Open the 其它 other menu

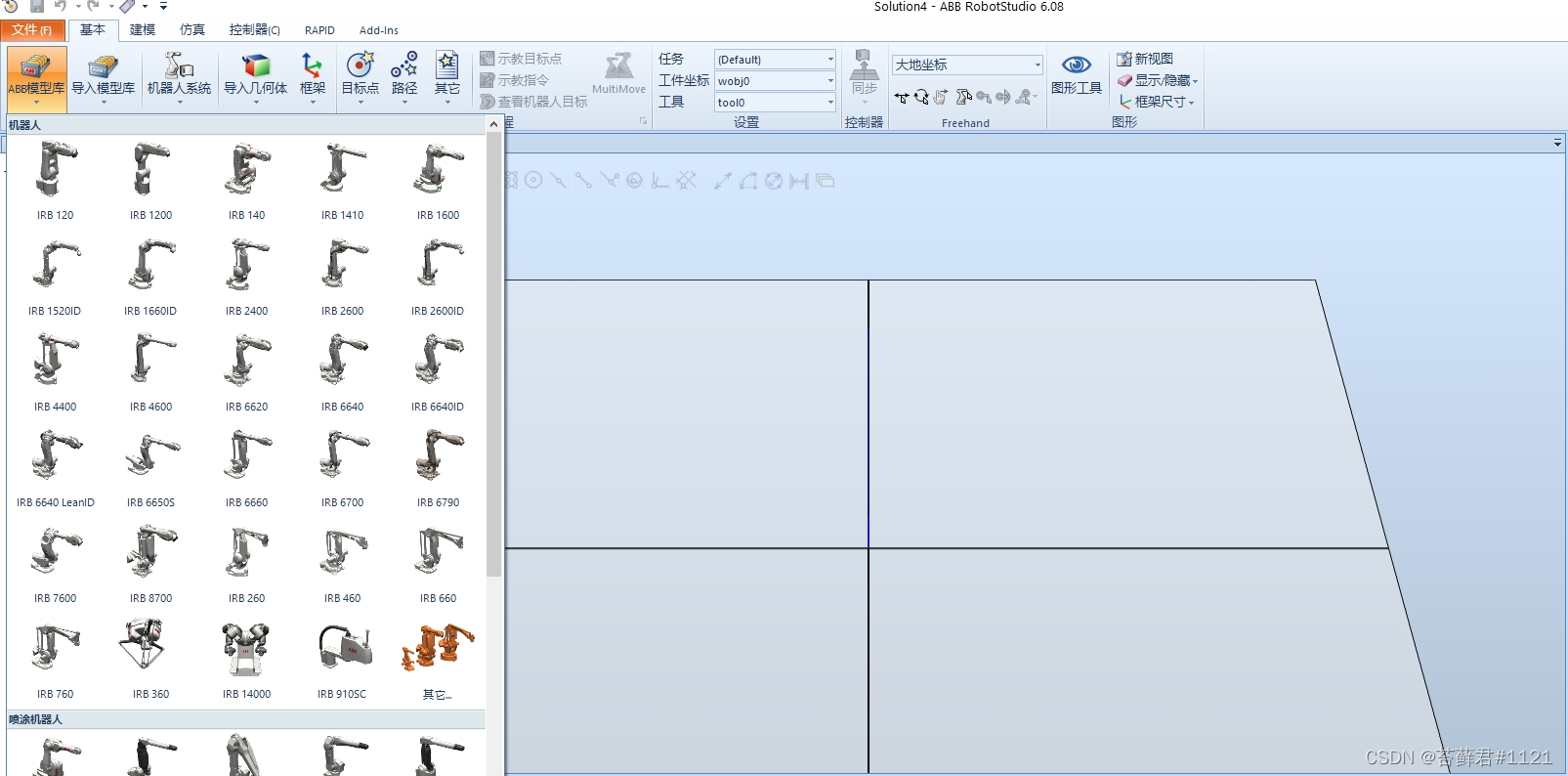coord(447,78)
